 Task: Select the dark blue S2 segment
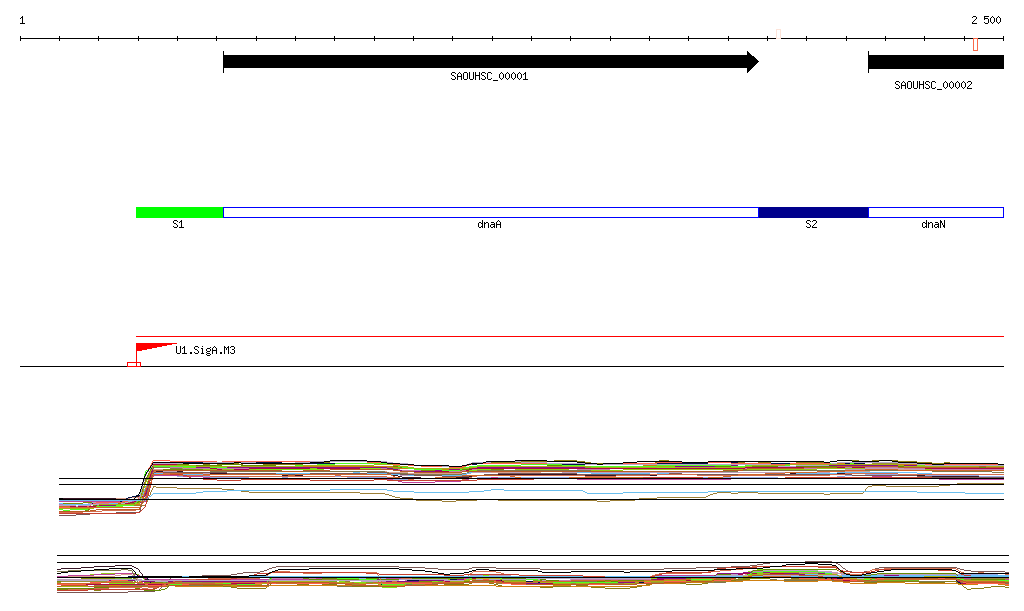tap(812, 212)
